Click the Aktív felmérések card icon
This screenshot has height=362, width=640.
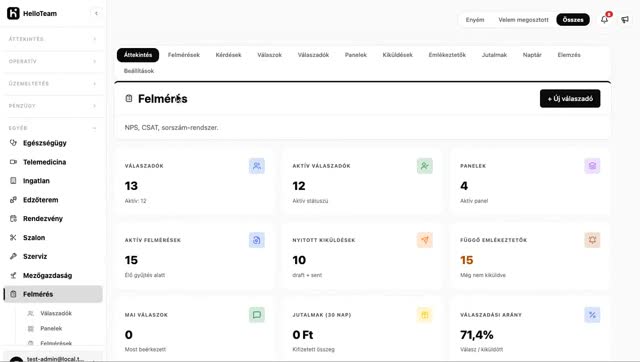(x=257, y=240)
